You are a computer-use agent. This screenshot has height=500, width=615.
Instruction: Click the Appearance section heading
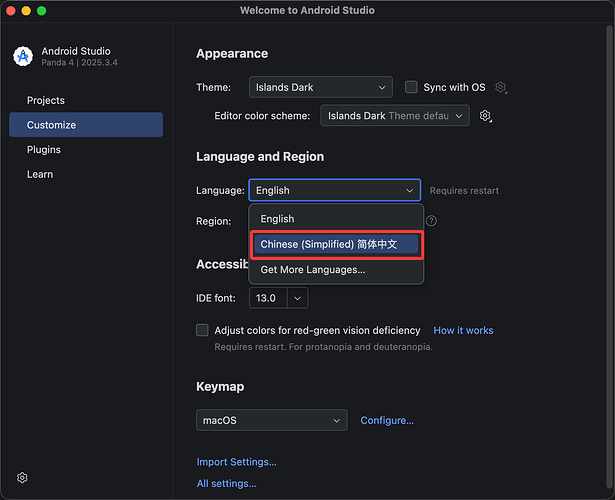[x=232, y=54]
